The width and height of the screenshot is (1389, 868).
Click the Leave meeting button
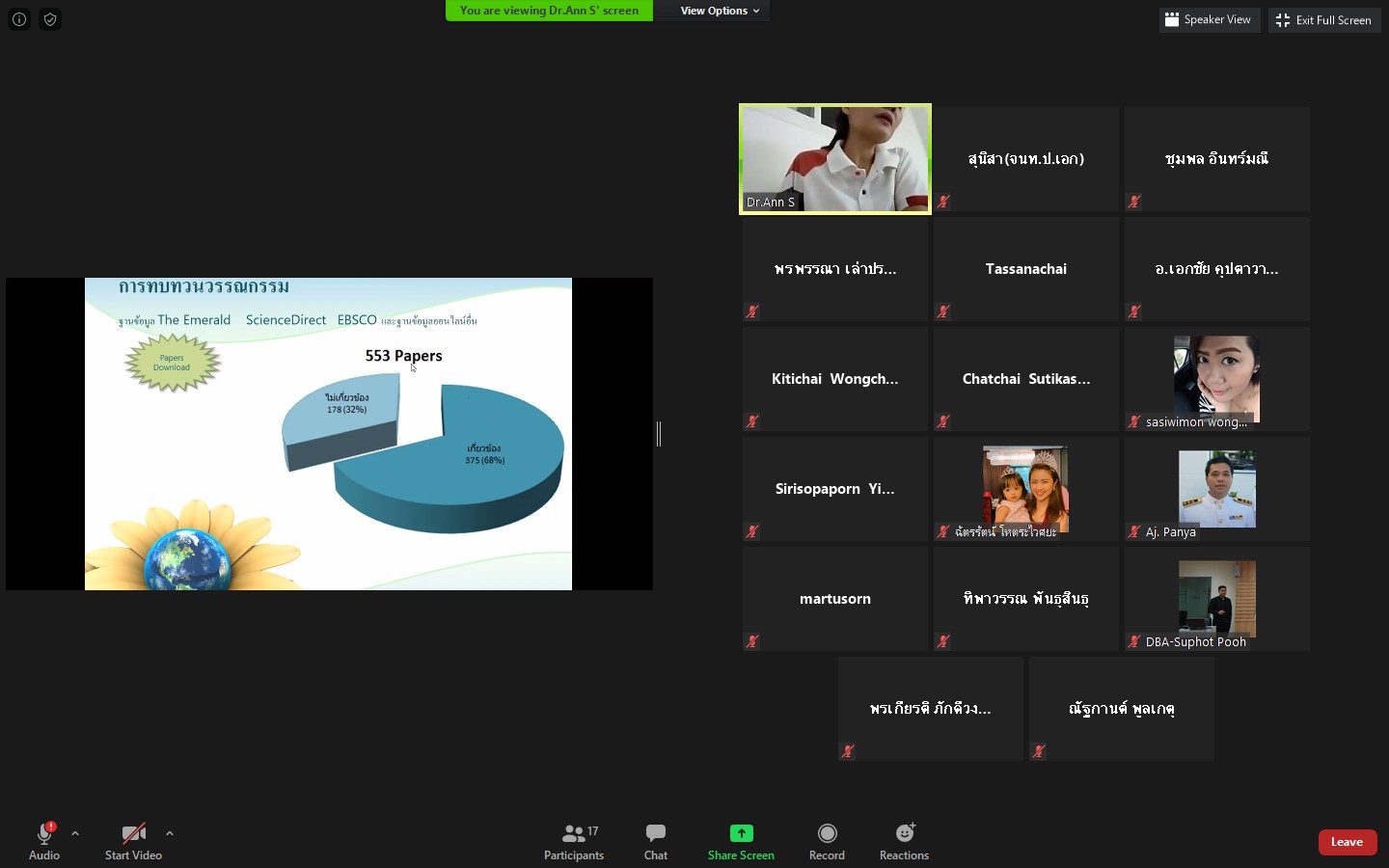[x=1347, y=842]
